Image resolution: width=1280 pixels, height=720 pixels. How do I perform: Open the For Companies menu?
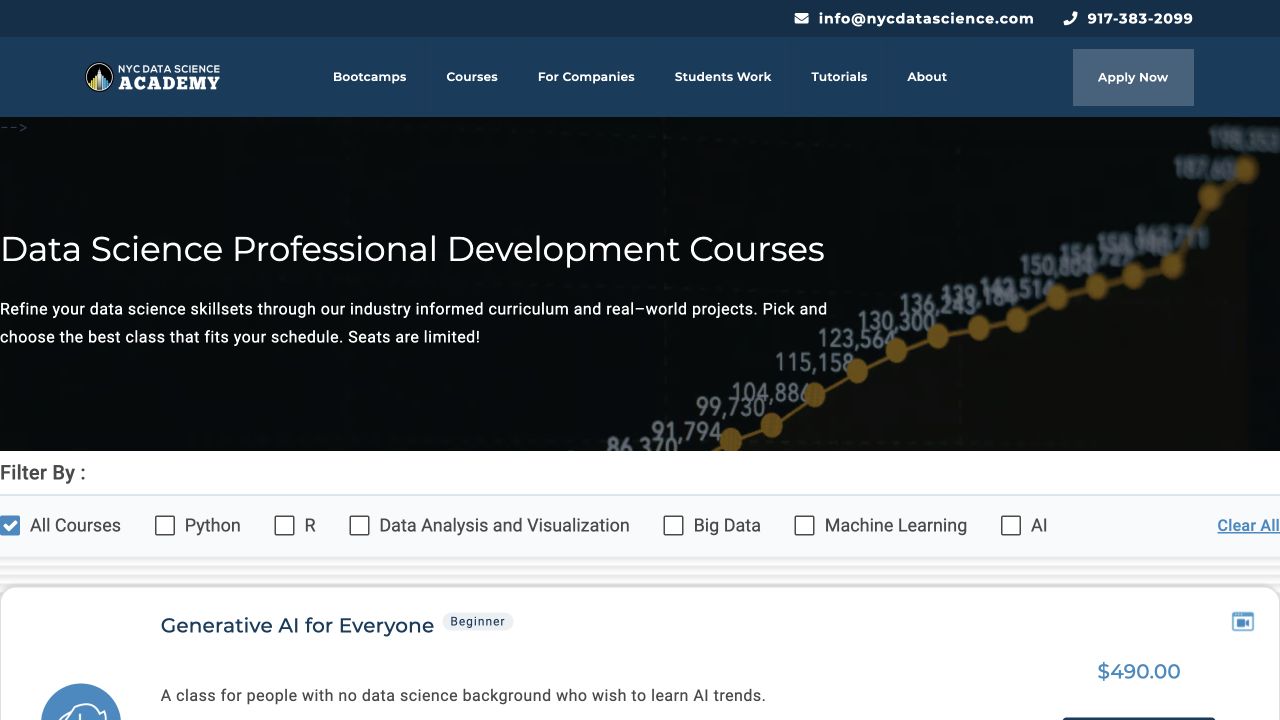point(586,77)
